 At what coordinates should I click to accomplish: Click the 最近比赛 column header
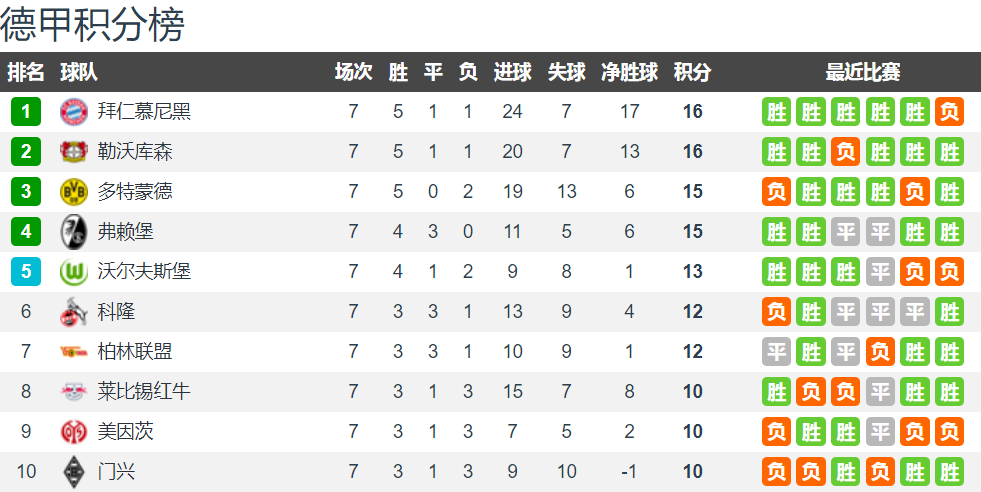[863, 72]
